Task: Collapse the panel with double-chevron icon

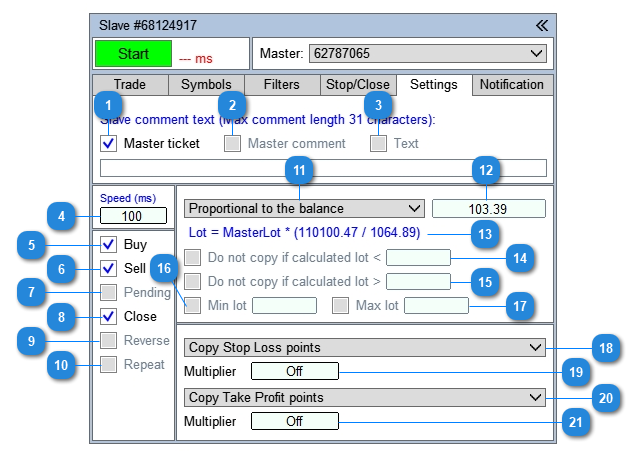Action: [542, 26]
